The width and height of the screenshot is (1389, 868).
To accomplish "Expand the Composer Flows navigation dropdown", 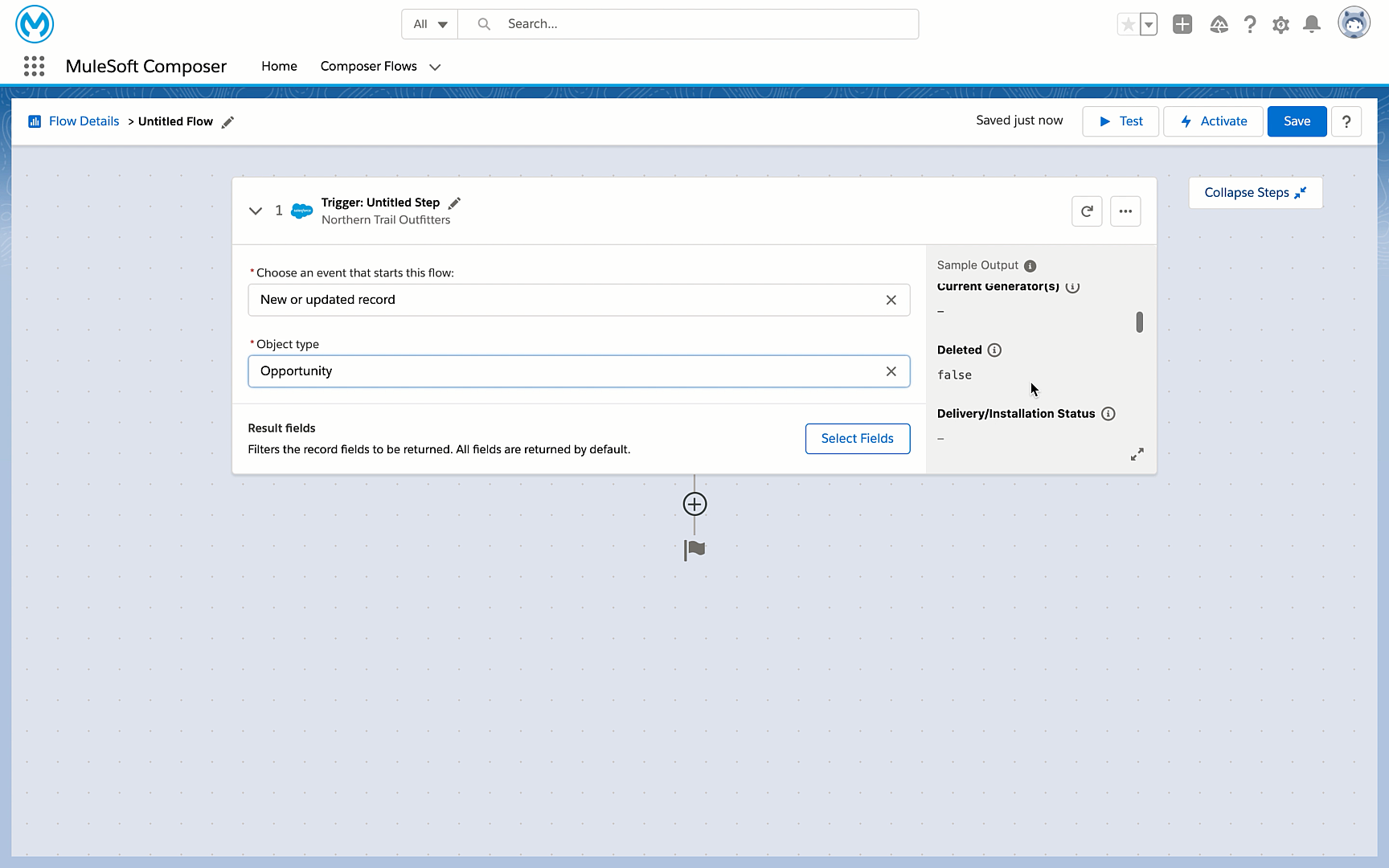I will click(x=435, y=68).
